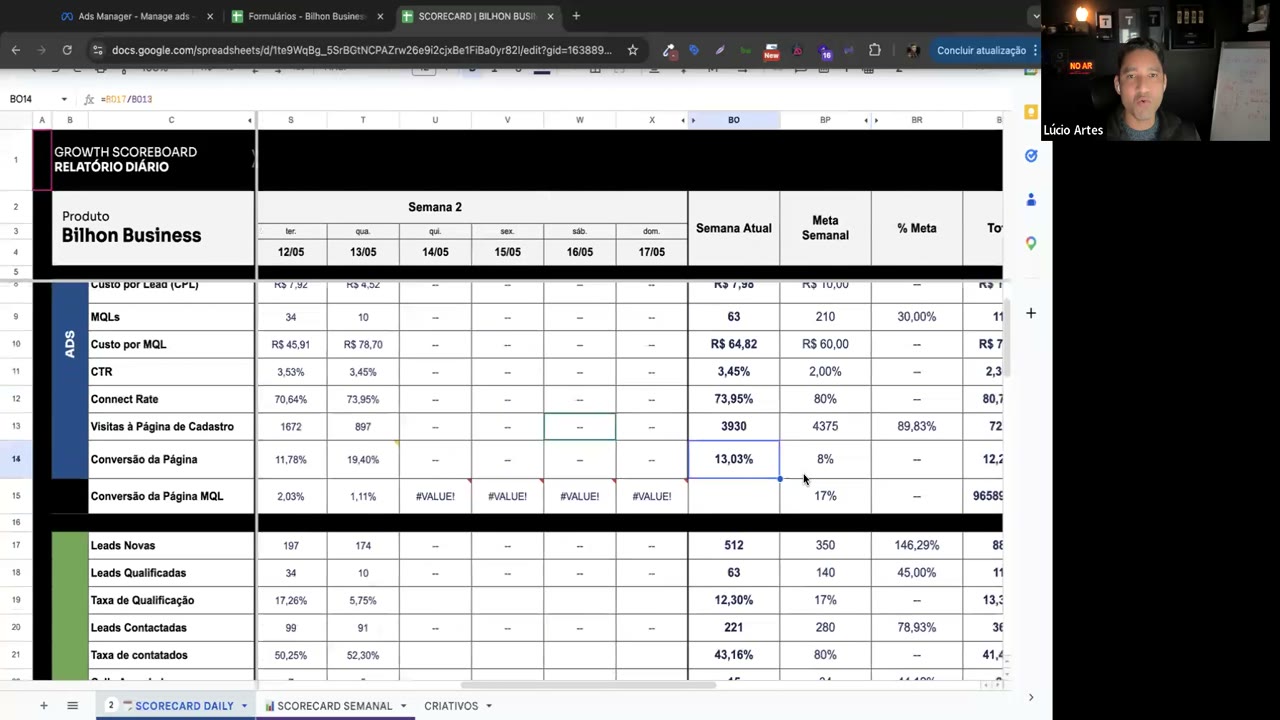Image resolution: width=1280 pixels, height=720 pixels.
Task: Select column header BP
Action: click(x=825, y=120)
